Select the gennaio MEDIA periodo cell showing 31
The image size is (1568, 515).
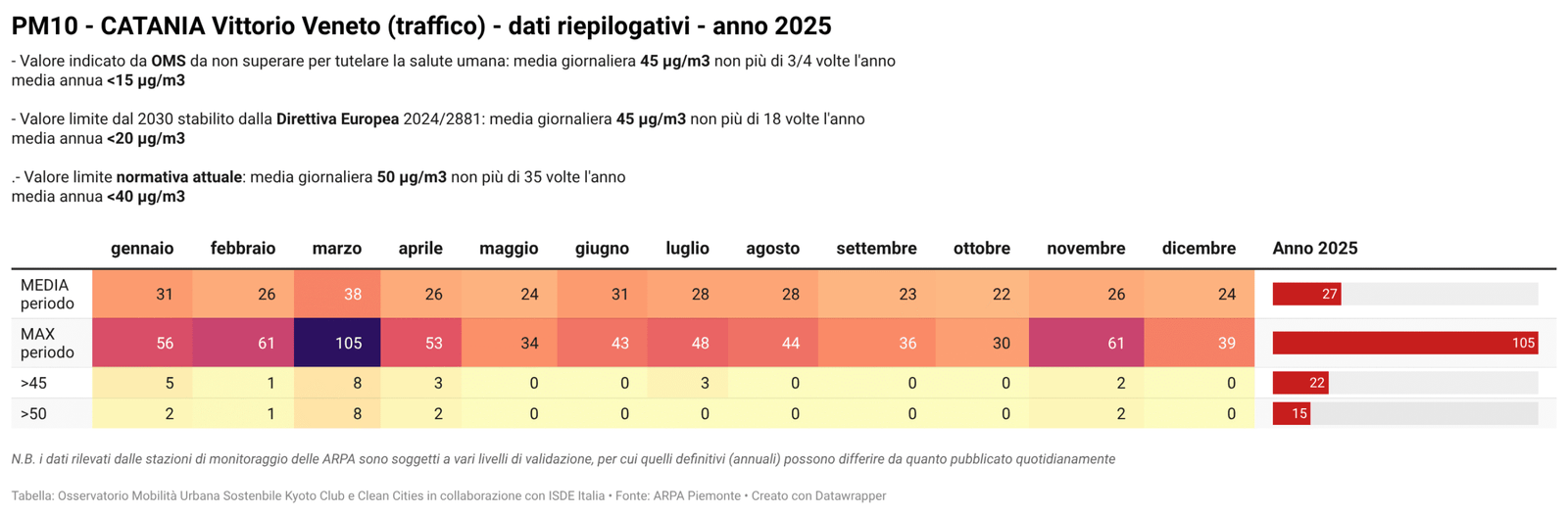coord(143,294)
